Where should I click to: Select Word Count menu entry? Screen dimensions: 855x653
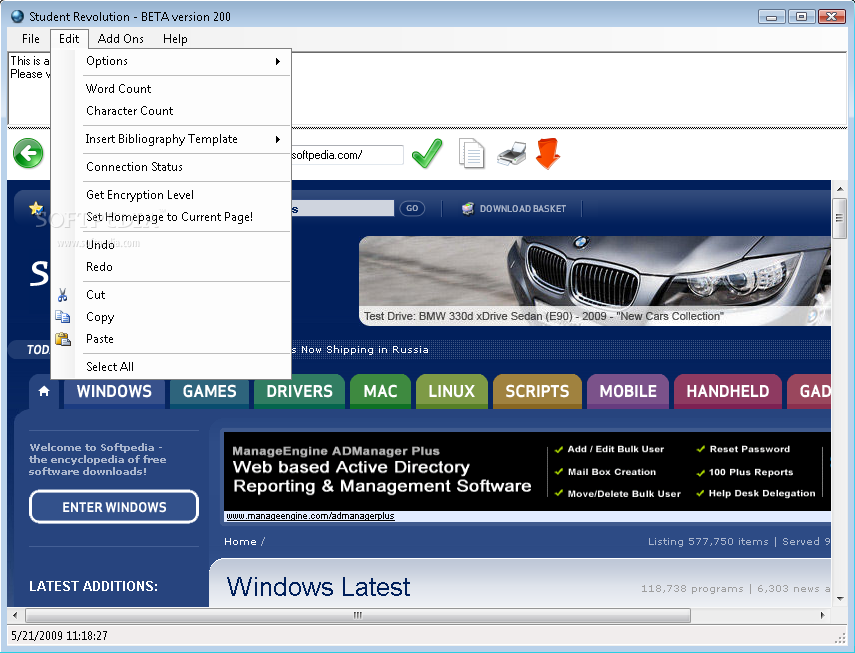pos(187,89)
